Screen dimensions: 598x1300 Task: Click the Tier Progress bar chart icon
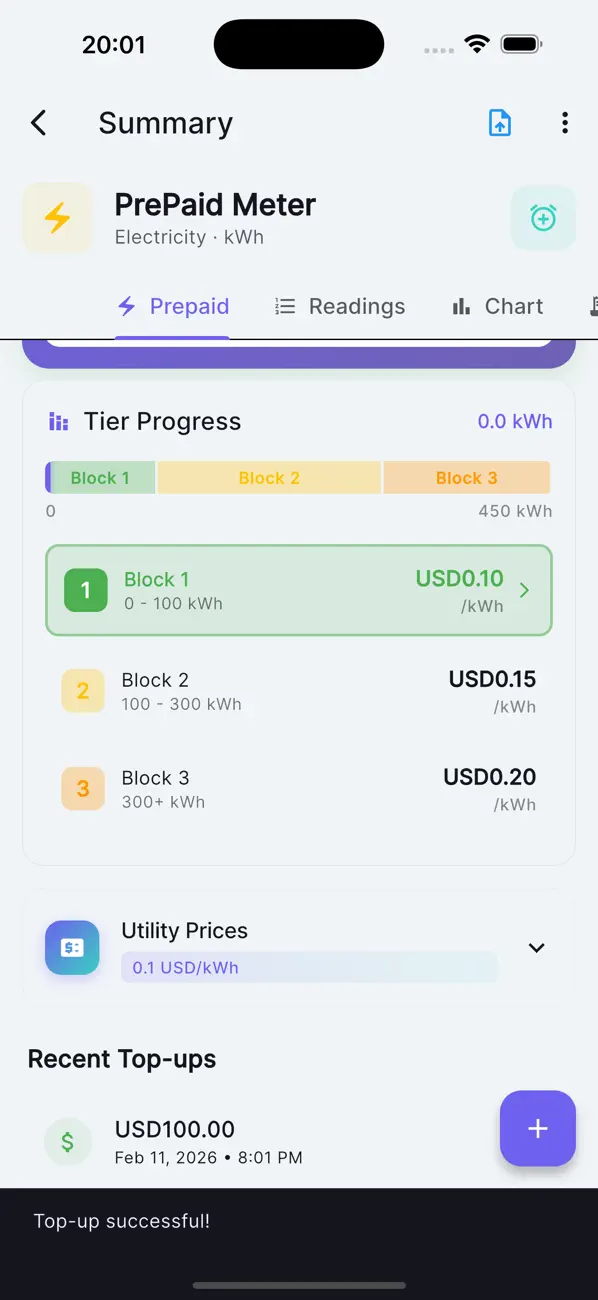coord(58,421)
